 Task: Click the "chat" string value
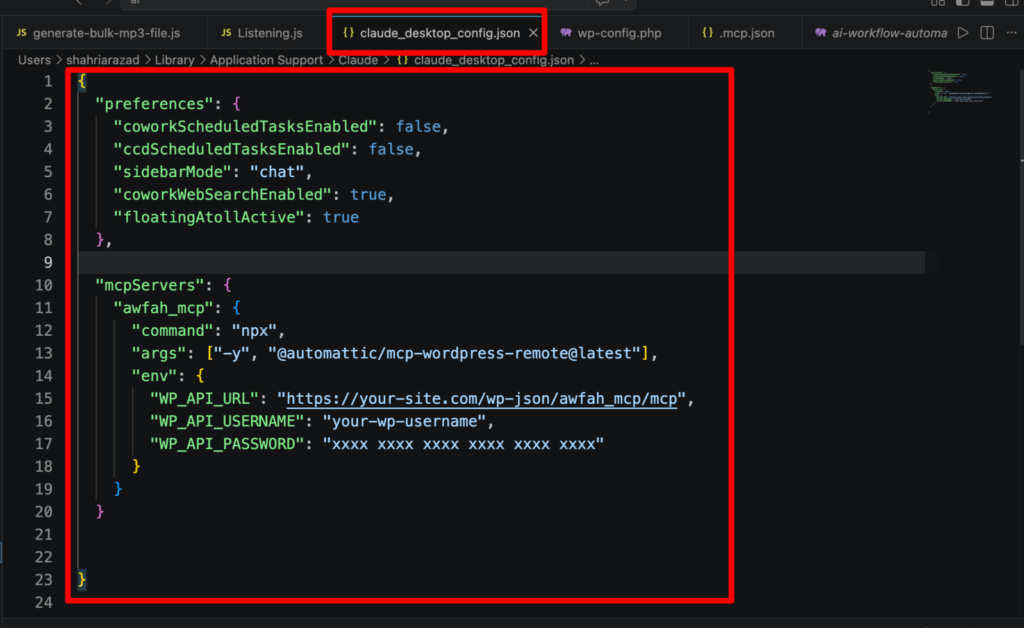point(277,172)
